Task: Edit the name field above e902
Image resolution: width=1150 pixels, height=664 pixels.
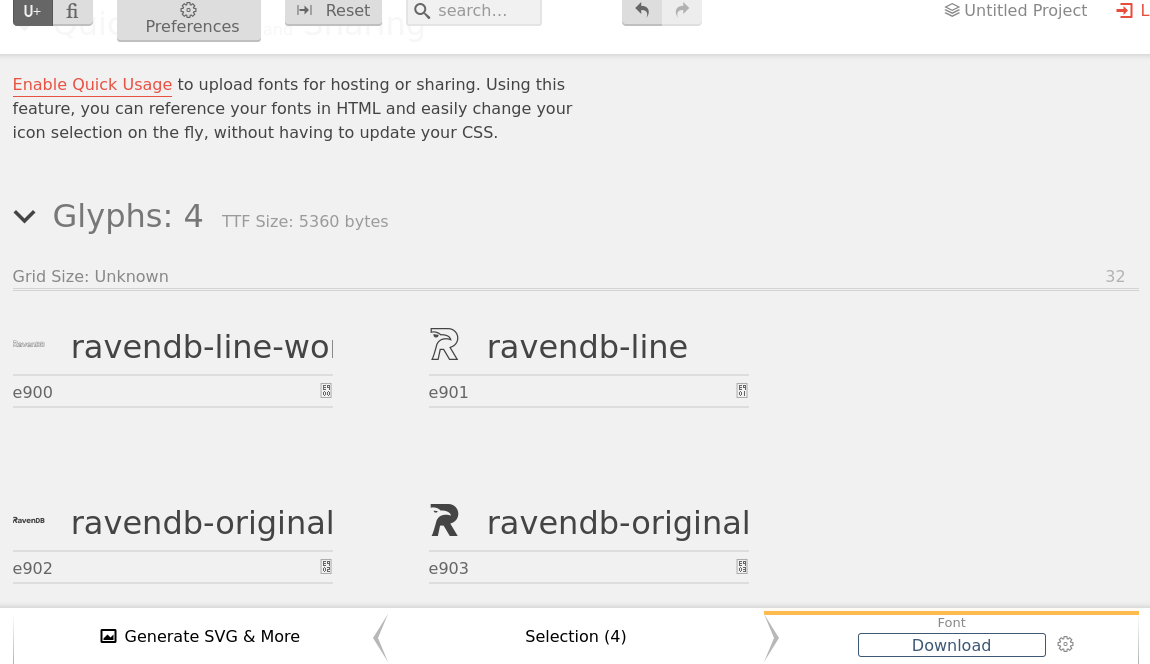Action: [202, 523]
